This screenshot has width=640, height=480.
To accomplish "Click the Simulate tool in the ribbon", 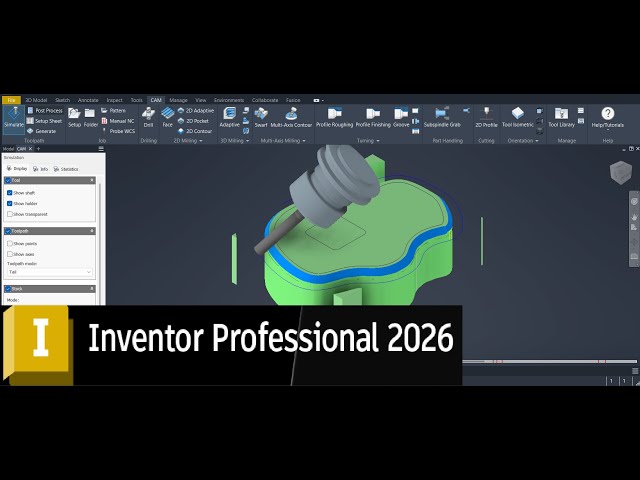I will click(x=13, y=118).
